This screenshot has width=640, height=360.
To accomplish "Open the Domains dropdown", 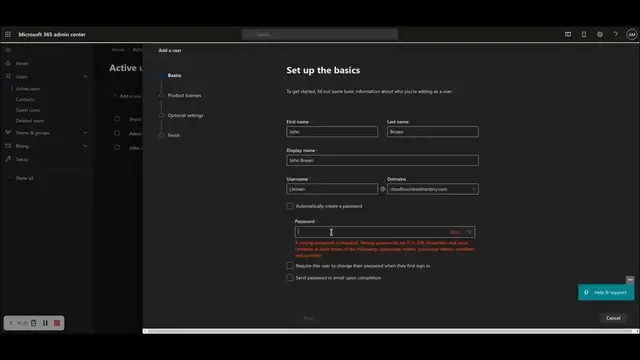I will 433,189.
